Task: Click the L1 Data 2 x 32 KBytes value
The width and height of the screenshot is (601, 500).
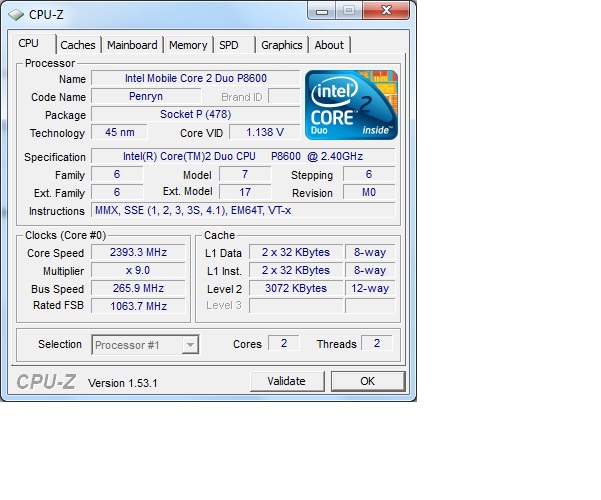Action: pyautogui.click(x=296, y=252)
